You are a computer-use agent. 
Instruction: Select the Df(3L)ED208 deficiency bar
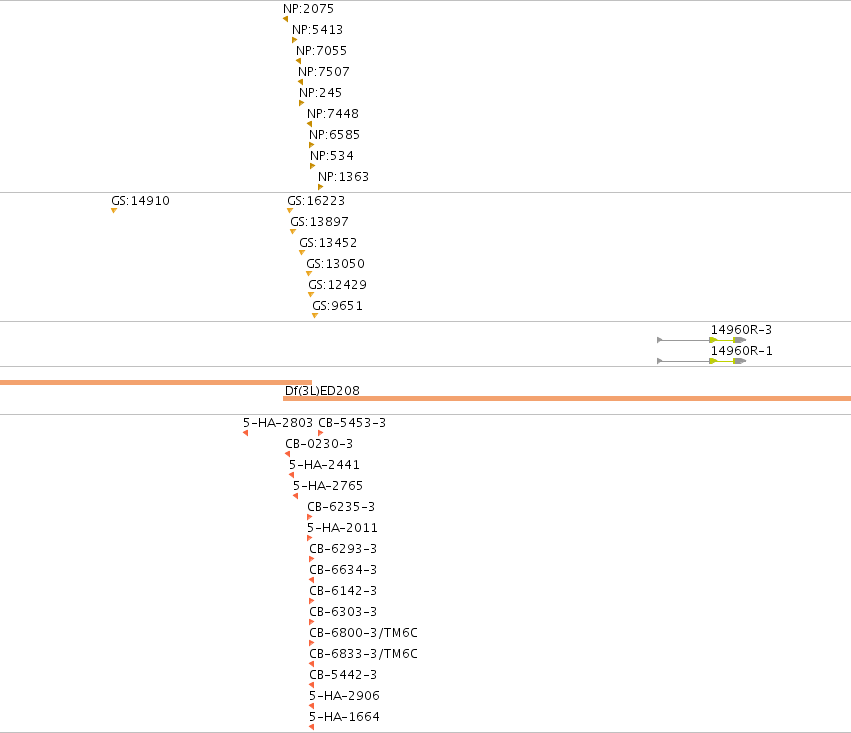pos(567,399)
